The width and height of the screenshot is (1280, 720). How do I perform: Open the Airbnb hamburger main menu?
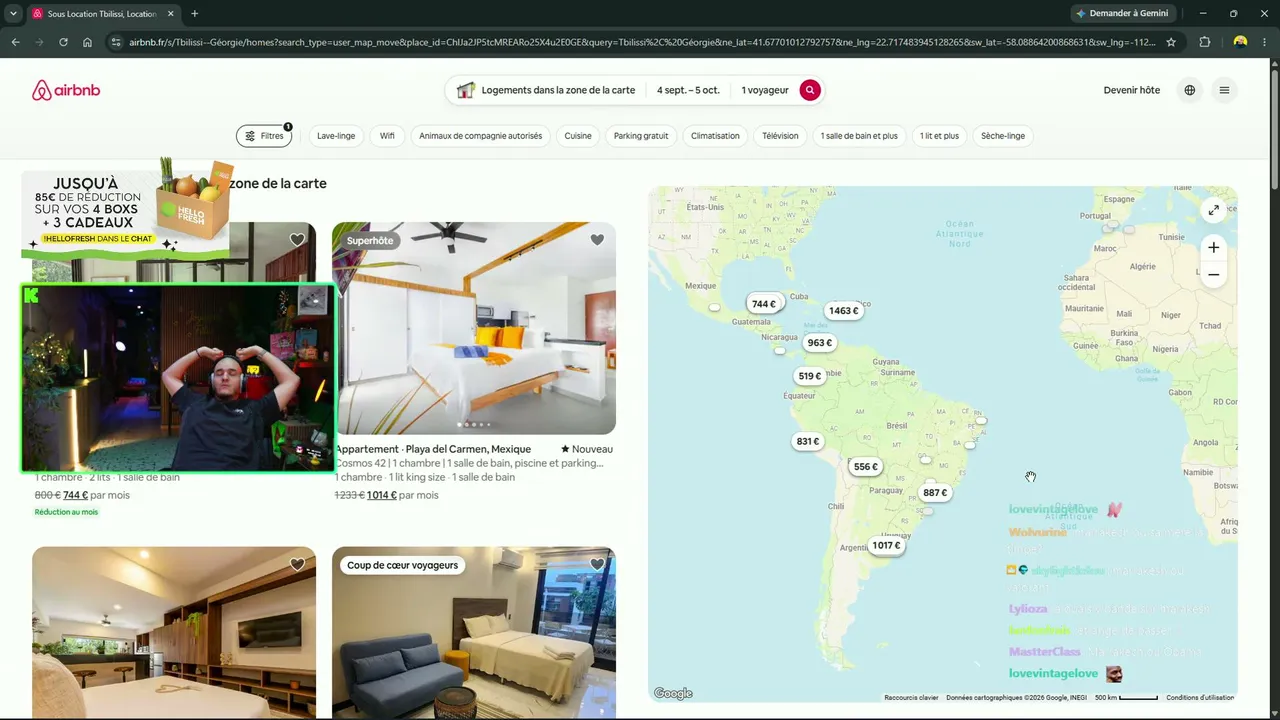[1224, 90]
